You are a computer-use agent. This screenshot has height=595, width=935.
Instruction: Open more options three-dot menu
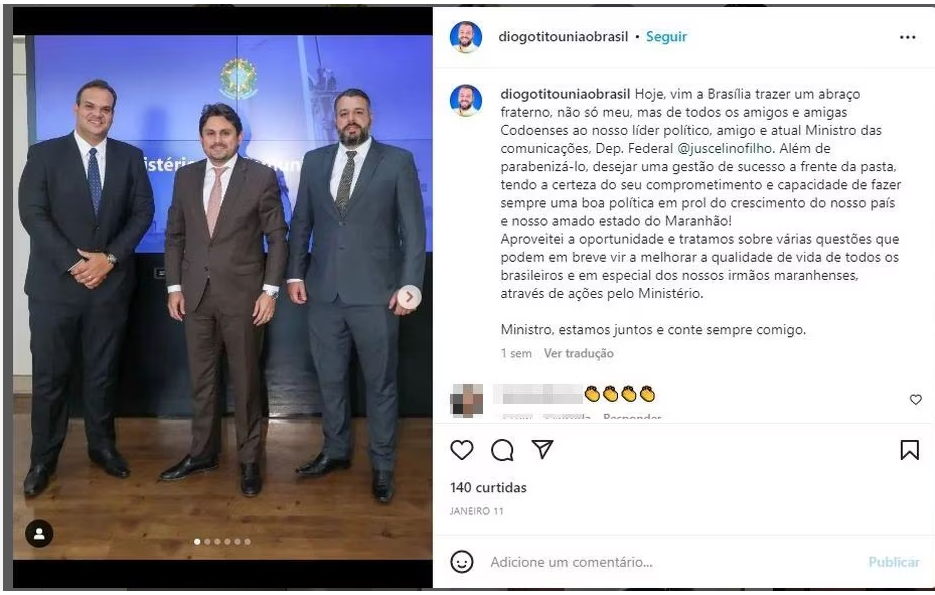coord(908,37)
